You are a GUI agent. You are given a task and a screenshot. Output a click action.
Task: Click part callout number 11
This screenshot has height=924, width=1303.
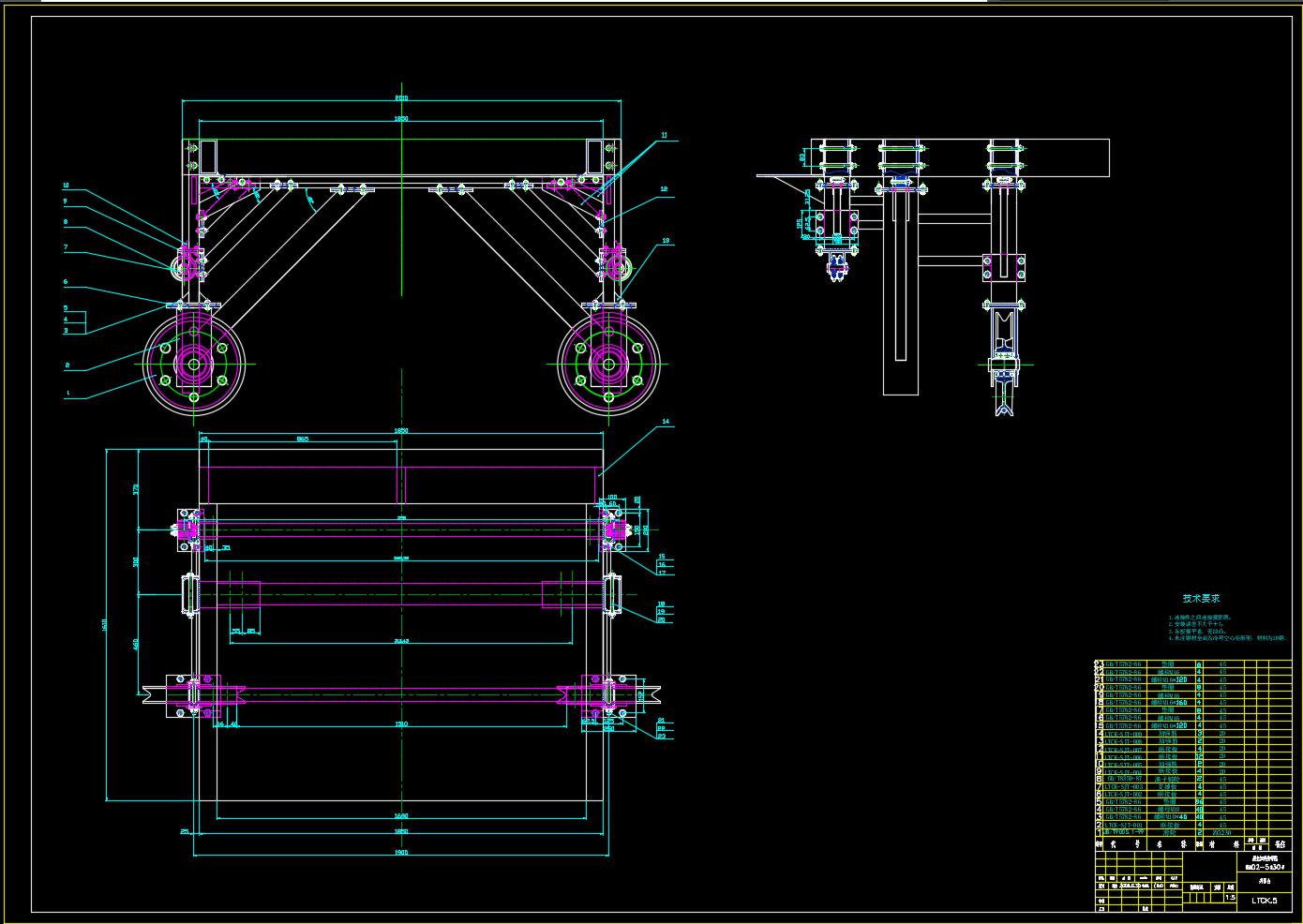pyautogui.click(x=664, y=135)
